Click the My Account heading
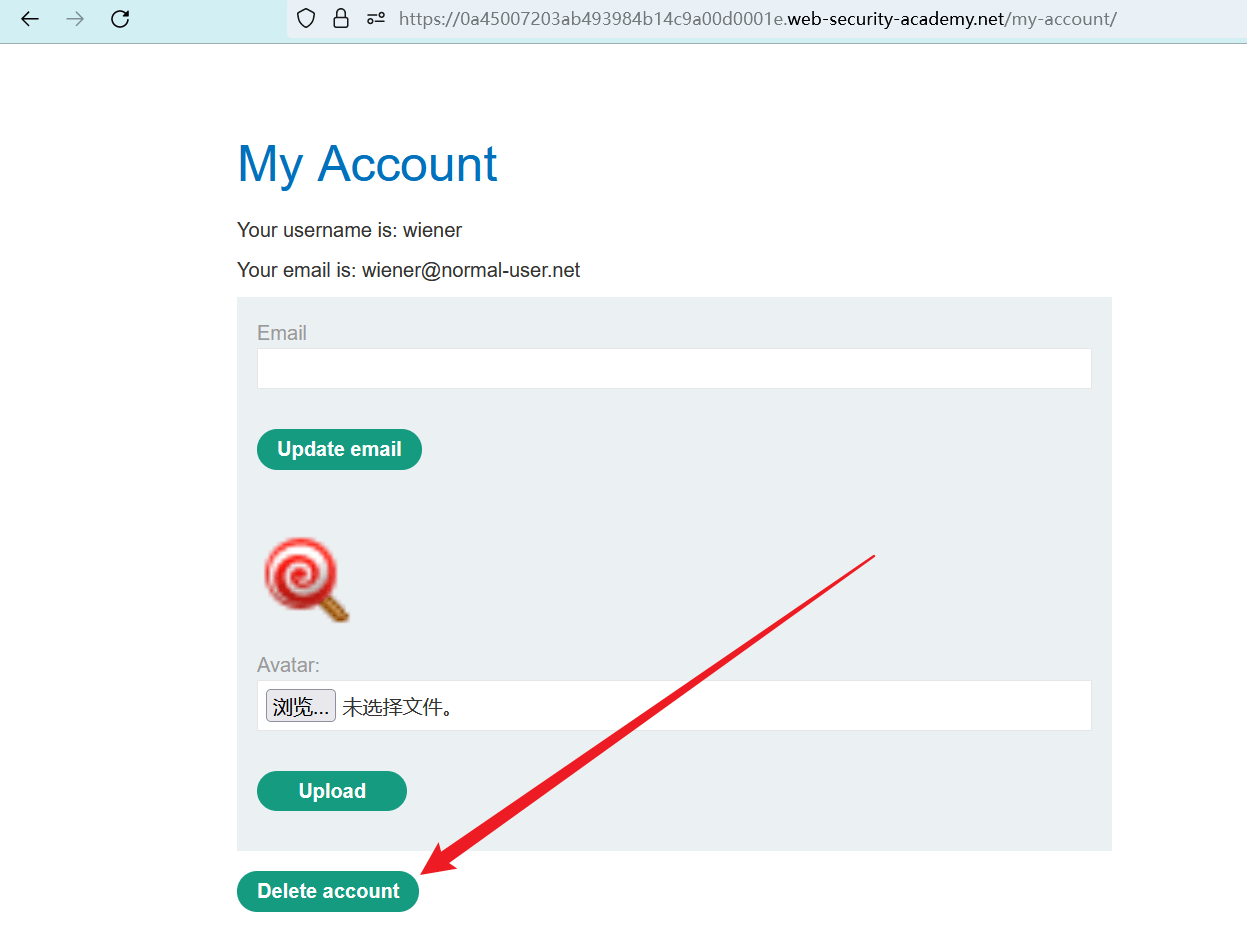This screenshot has width=1247, height=945. [x=367, y=164]
